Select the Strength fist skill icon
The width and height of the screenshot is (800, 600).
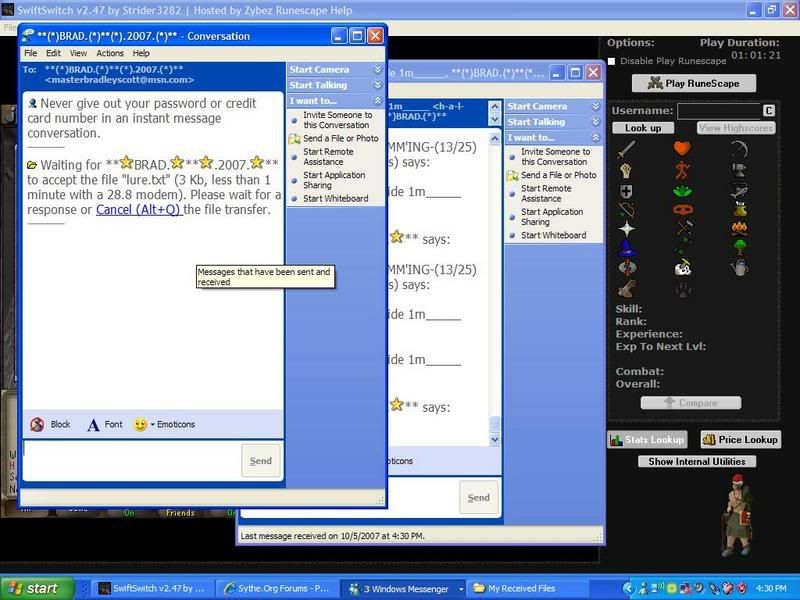(x=626, y=170)
